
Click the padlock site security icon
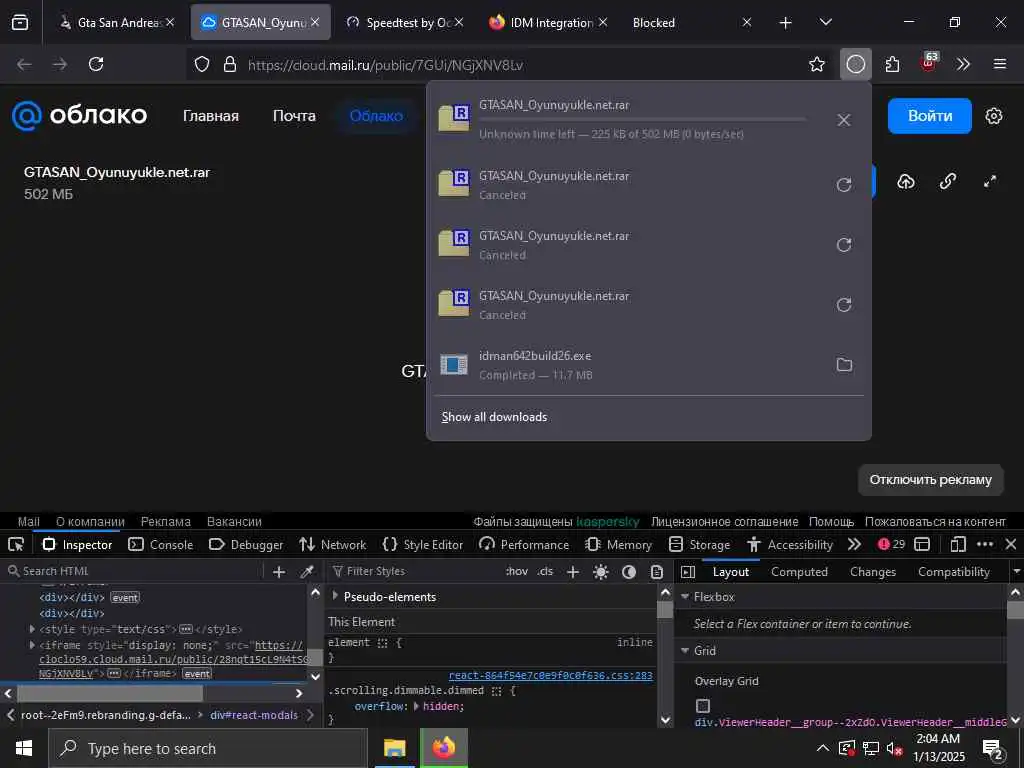[x=229, y=64]
